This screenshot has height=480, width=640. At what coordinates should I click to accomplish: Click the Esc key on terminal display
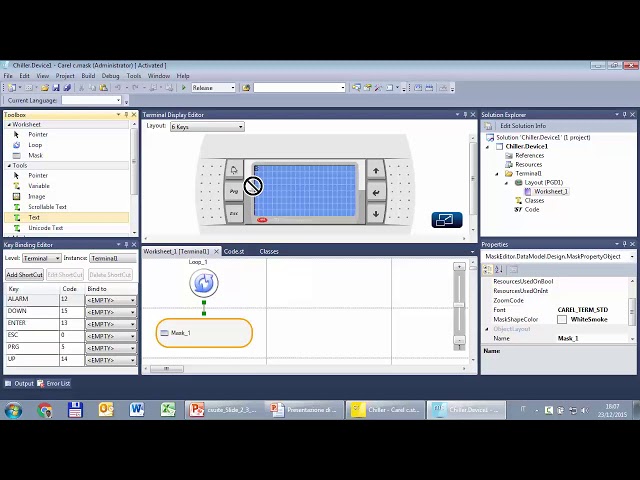point(234,213)
